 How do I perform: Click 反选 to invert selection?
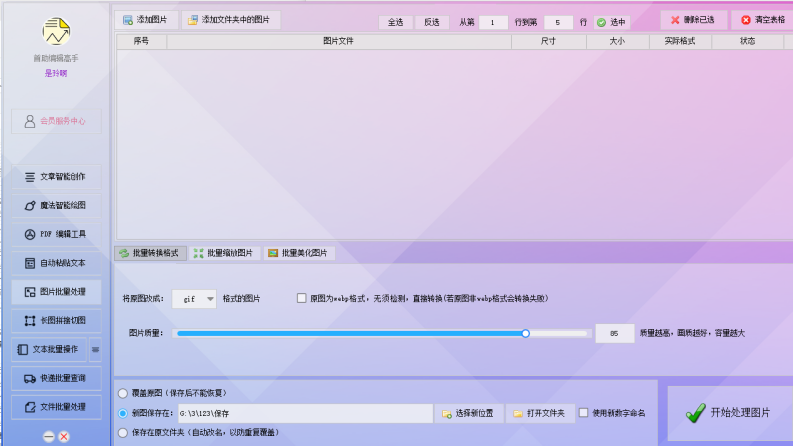(431, 22)
